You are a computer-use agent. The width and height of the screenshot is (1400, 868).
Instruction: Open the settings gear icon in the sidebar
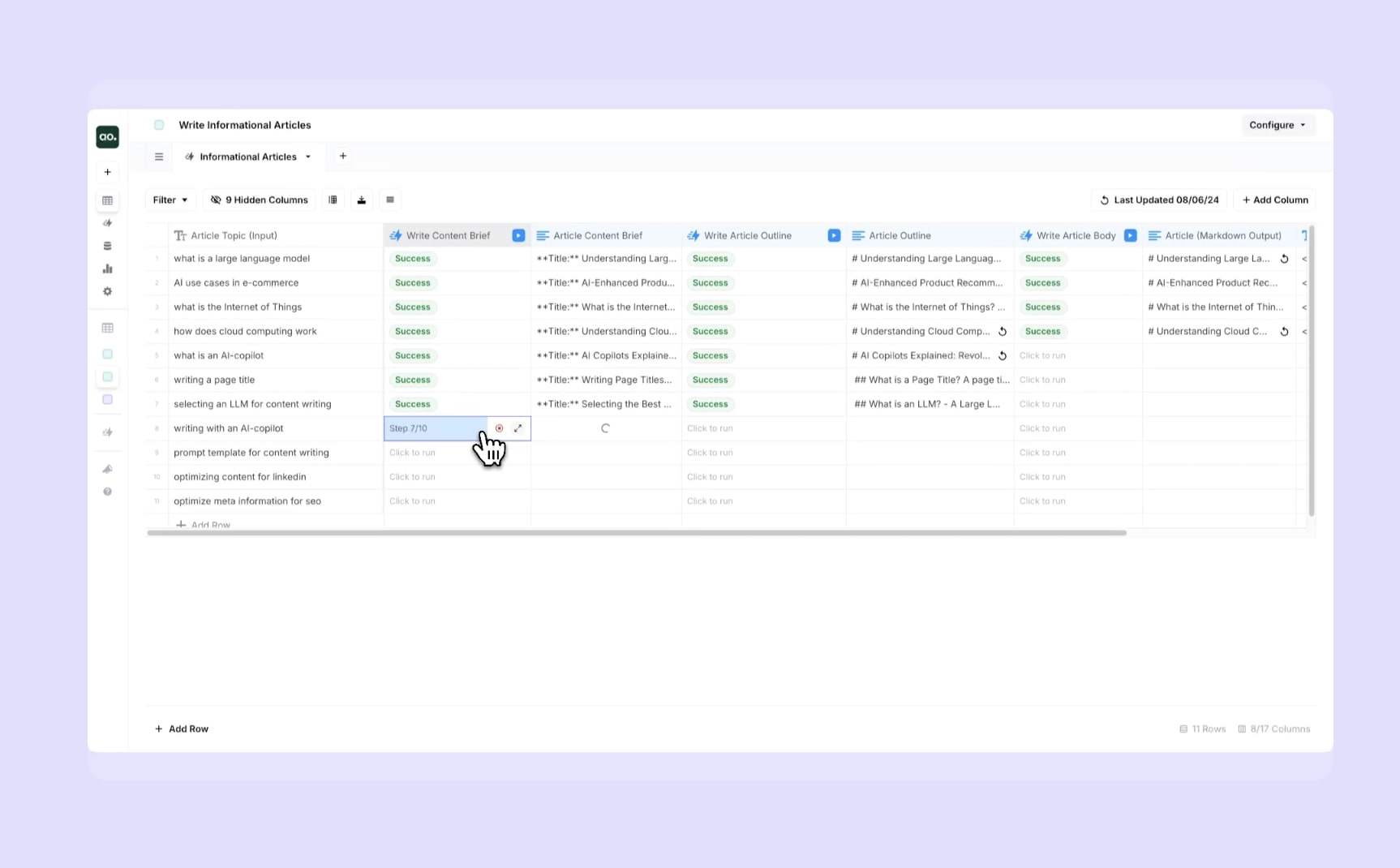(107, 291)
